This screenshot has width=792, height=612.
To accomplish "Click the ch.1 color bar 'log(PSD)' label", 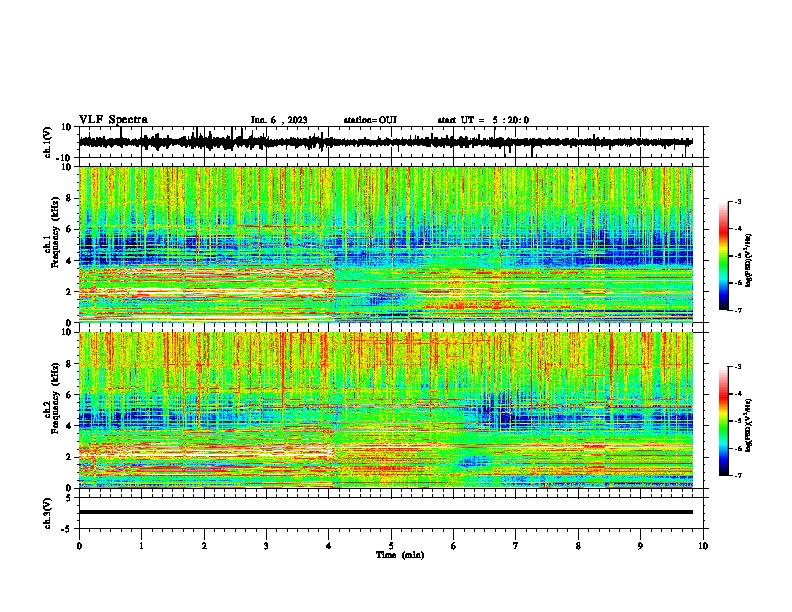I will [x=749, y=261].
